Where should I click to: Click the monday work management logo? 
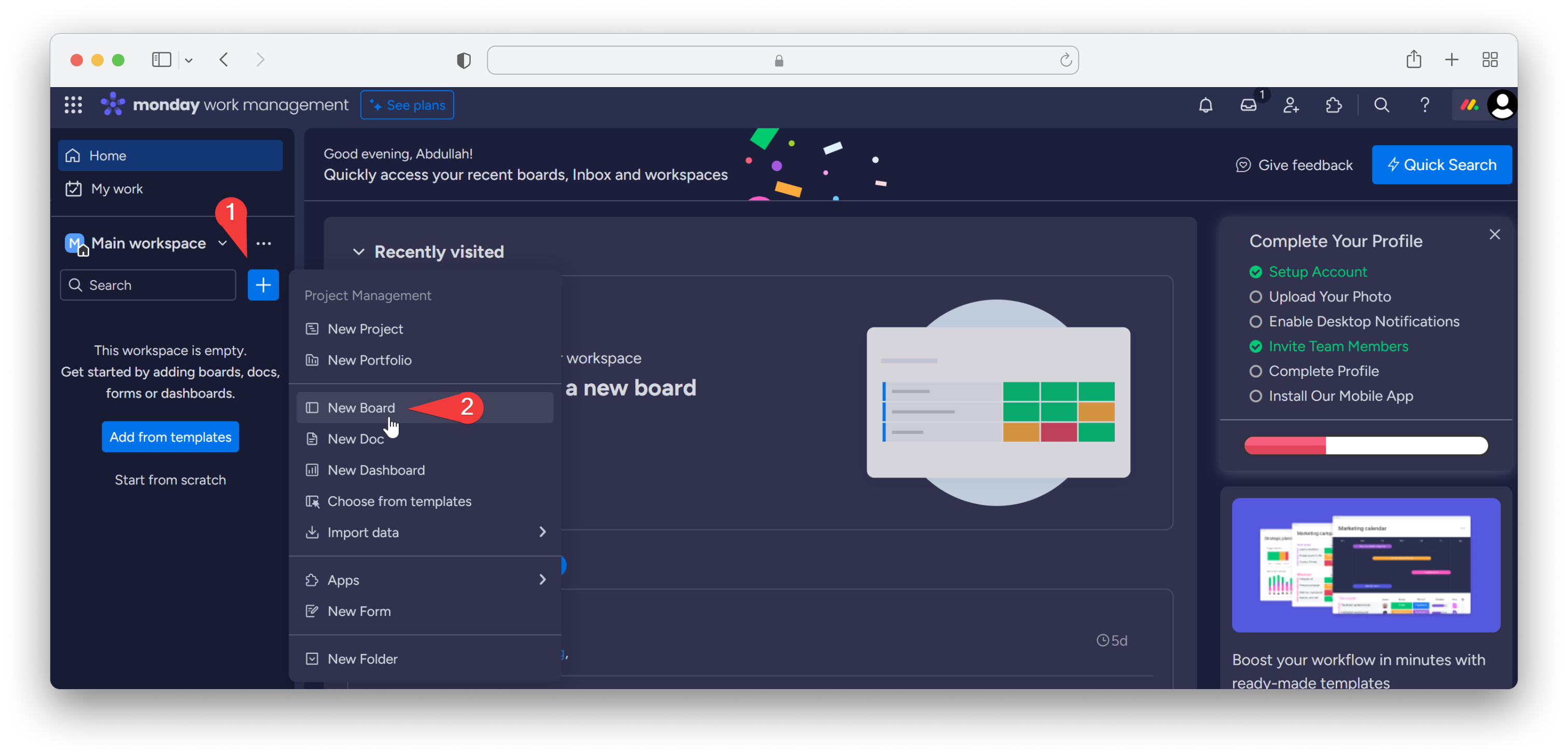pyautogui.click(x=224, y=105)
